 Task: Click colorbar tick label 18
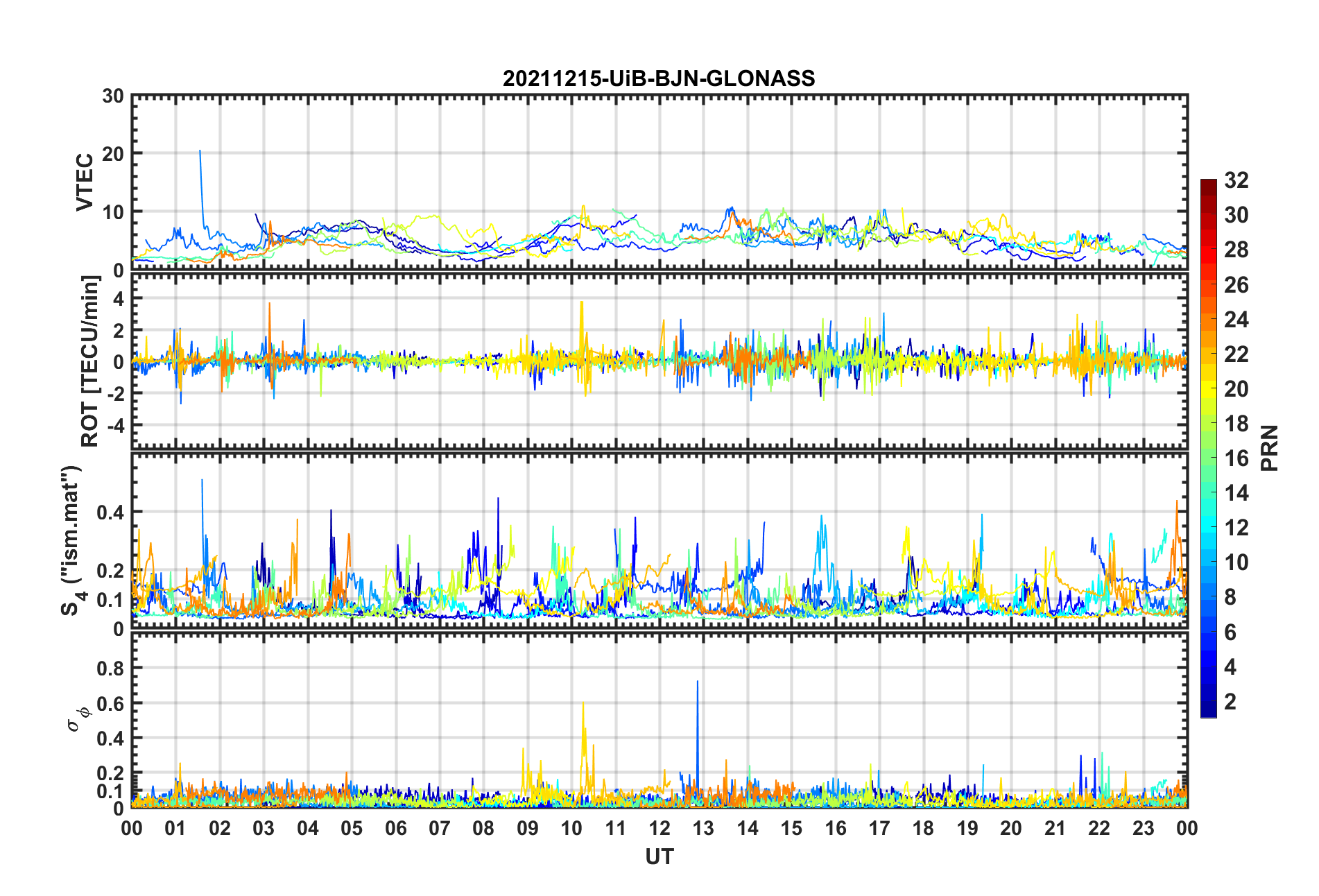(1236, 424)
